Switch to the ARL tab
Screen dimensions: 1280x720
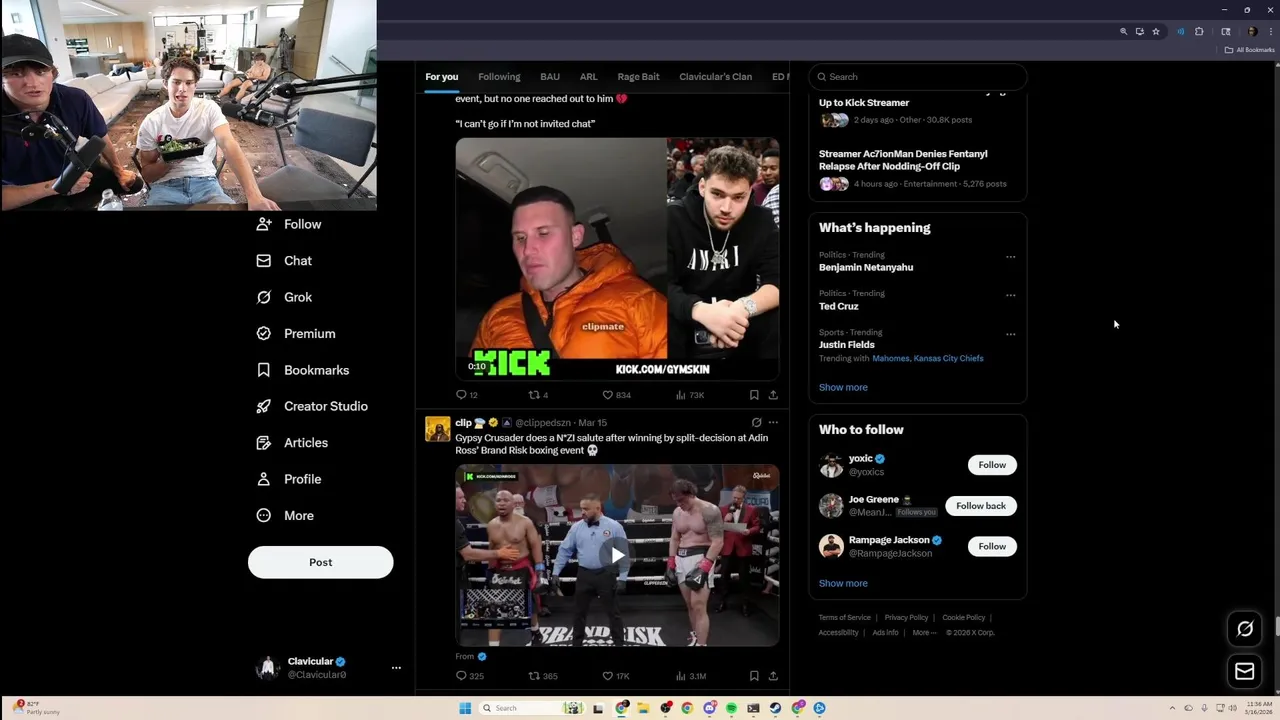589,77
